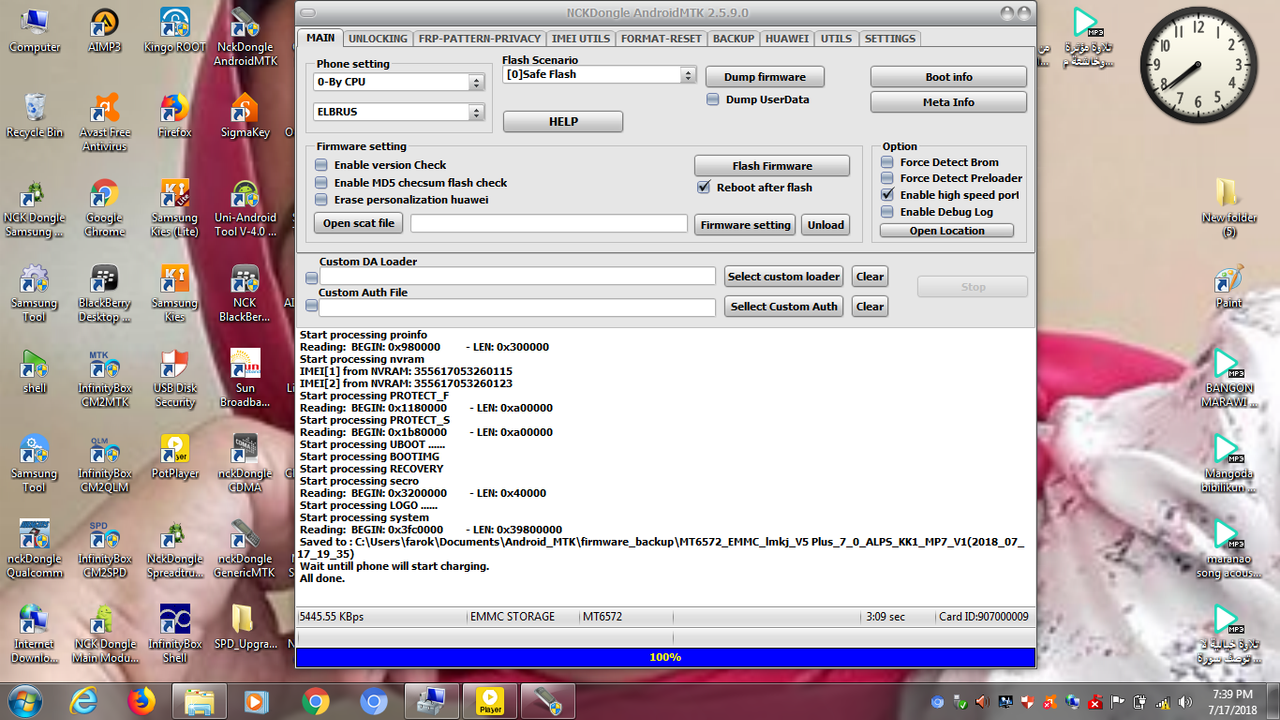
Task: Click the Dump firmware button
Action: pyautogui.click(x=765, y=77)
